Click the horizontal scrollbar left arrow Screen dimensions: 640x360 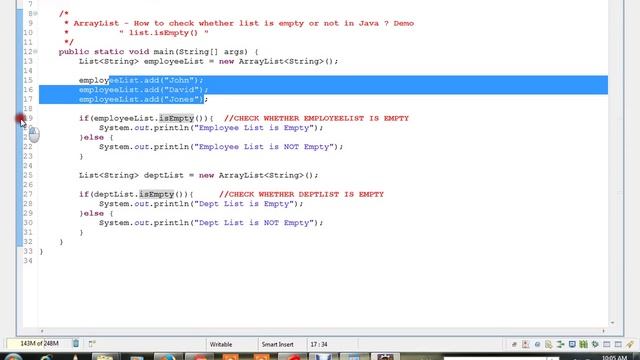[x=42, y=331]
